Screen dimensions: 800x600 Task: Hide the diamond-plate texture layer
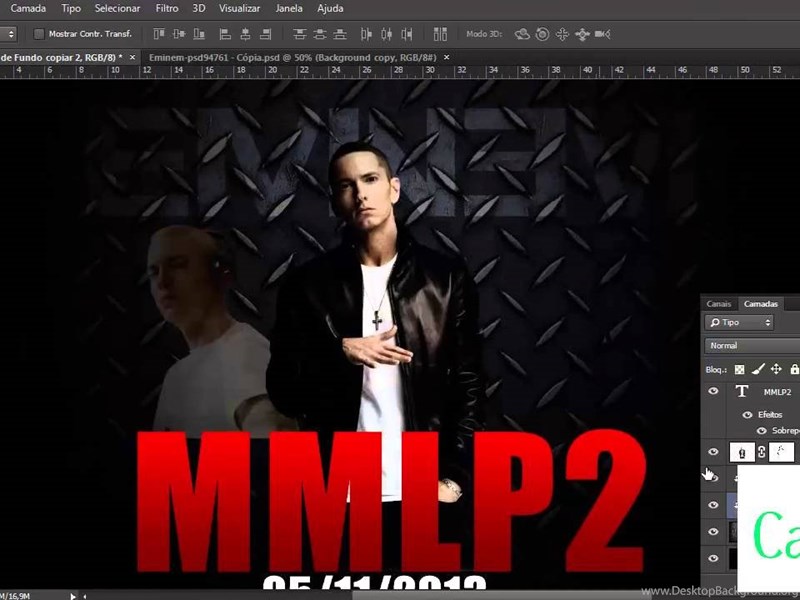(x=713, y=532)
